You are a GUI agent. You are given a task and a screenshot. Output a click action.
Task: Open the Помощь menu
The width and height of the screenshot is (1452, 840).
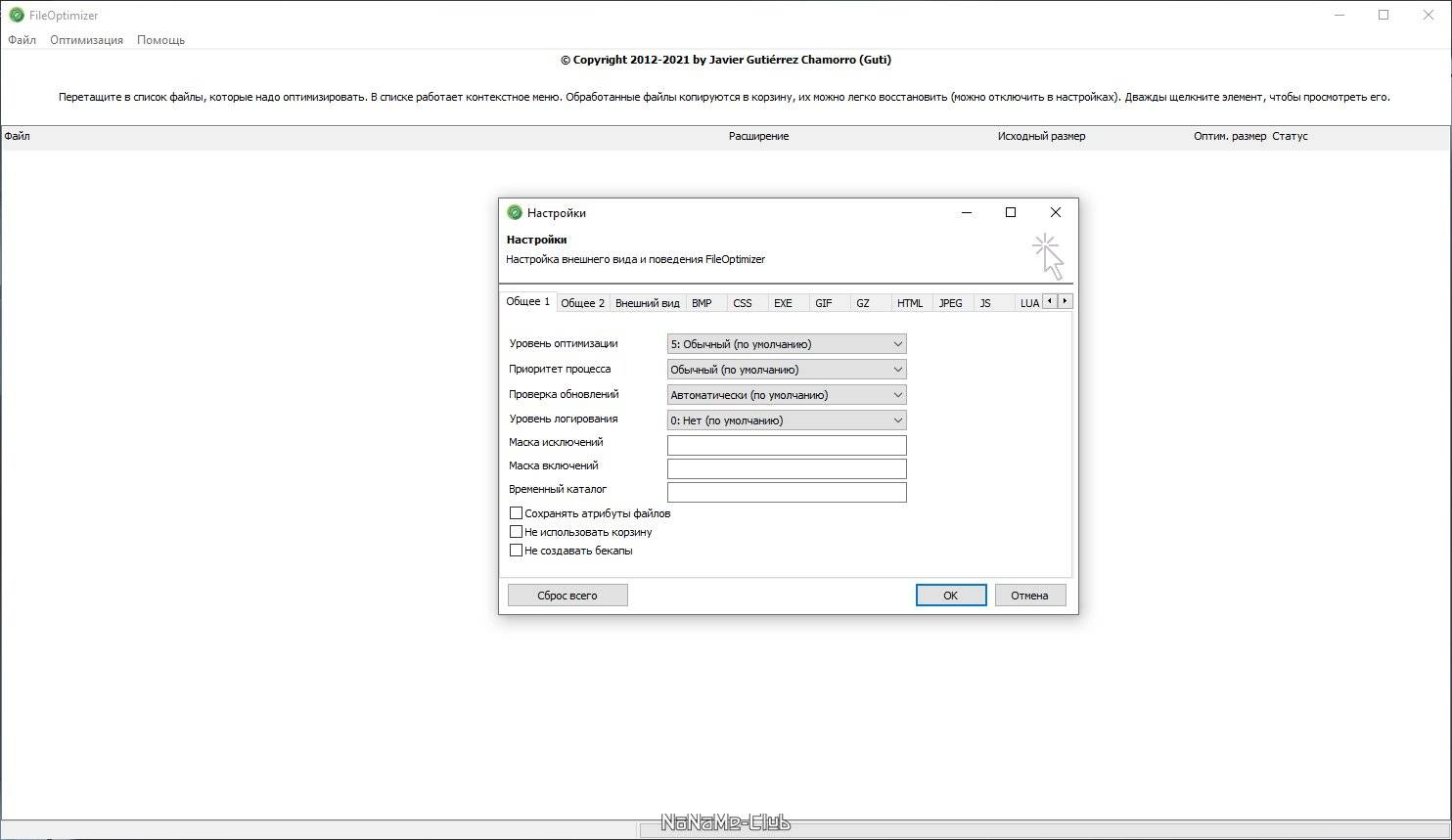click(160, 40)
